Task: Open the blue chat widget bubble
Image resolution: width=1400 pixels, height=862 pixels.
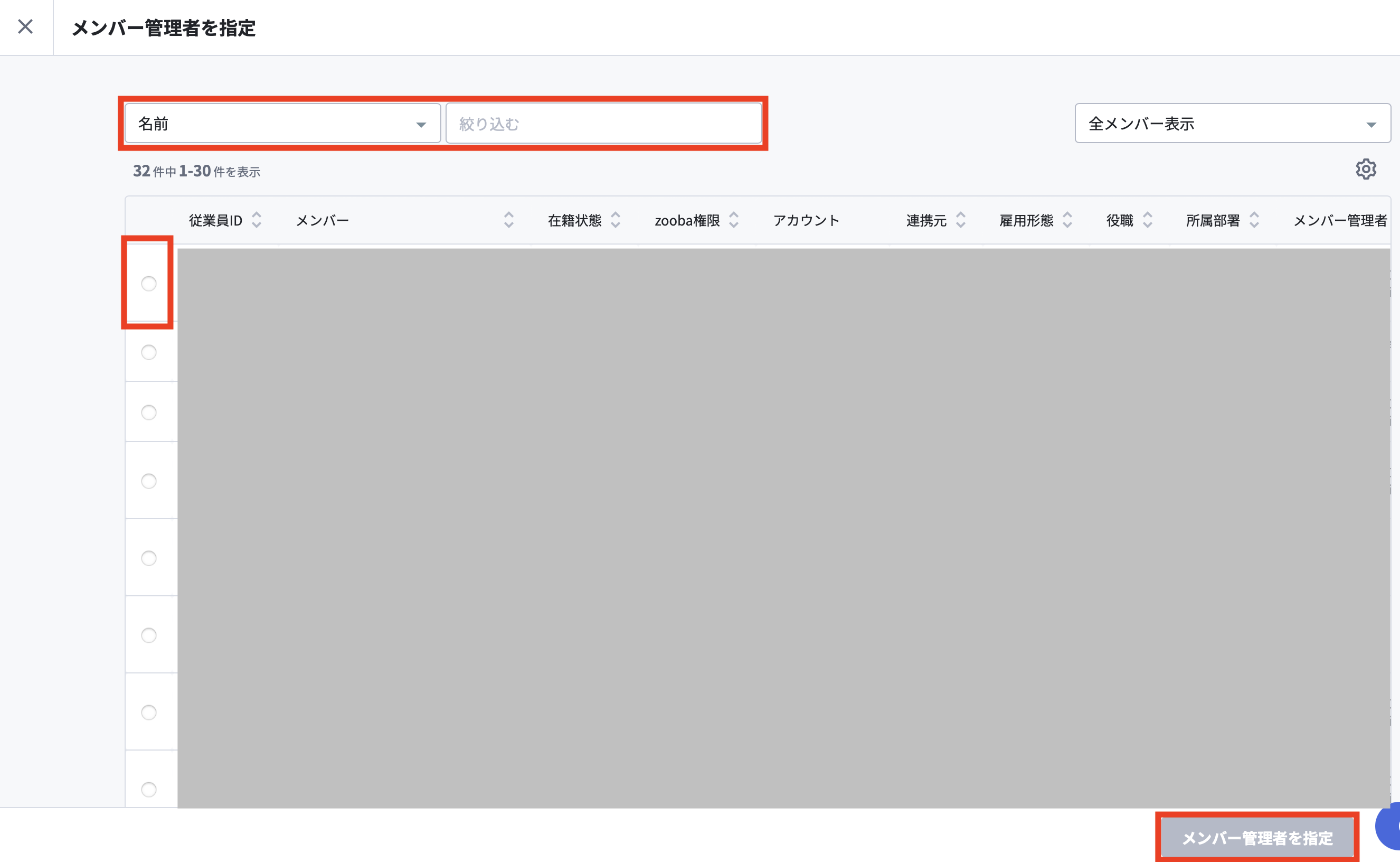Action: [1388, 826]
